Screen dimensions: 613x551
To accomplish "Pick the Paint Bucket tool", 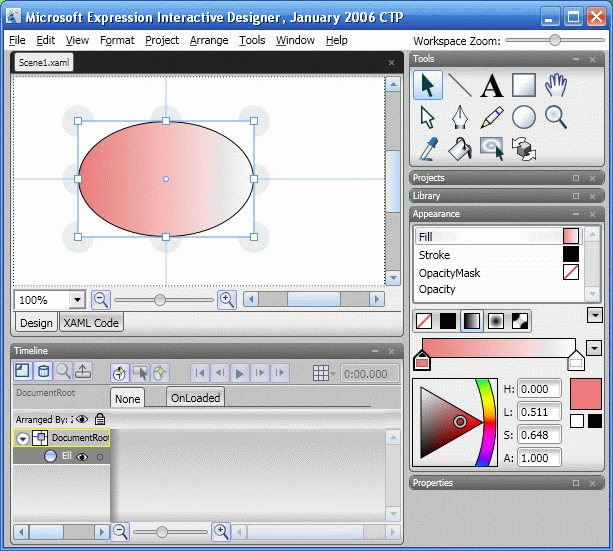I will (460, 149).
